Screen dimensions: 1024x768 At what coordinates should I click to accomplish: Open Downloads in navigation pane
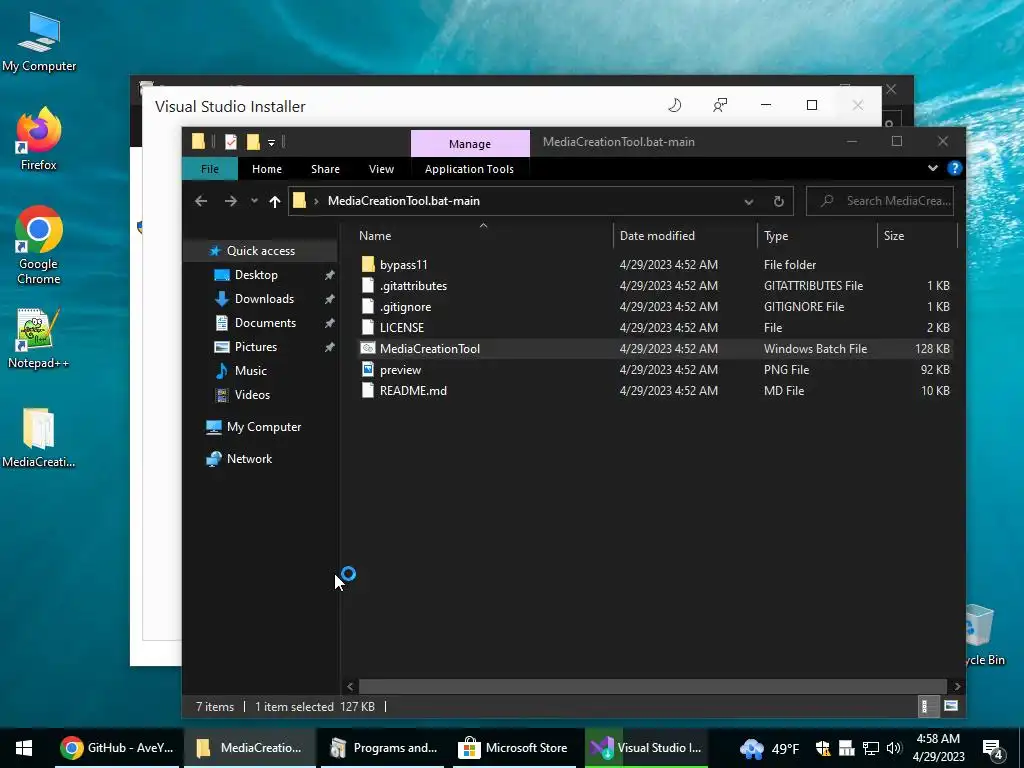pos(264,298)
